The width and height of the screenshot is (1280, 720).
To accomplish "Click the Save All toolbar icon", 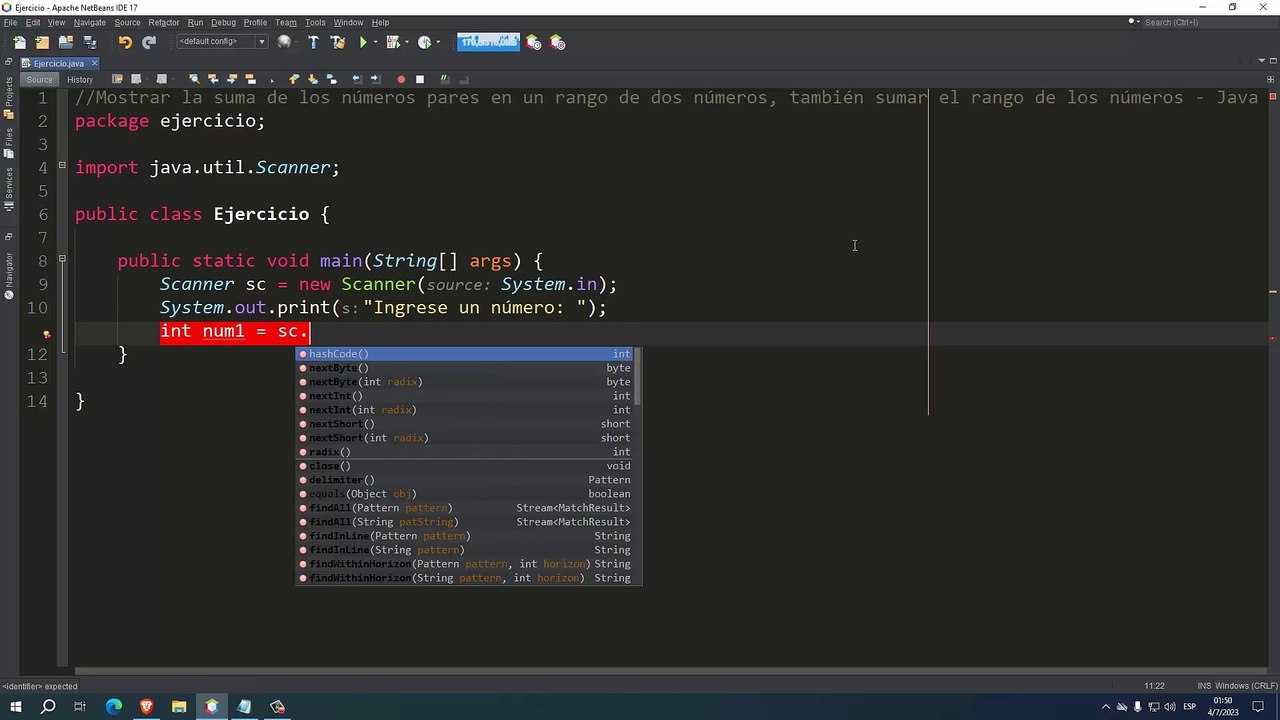I will point(90,42).
